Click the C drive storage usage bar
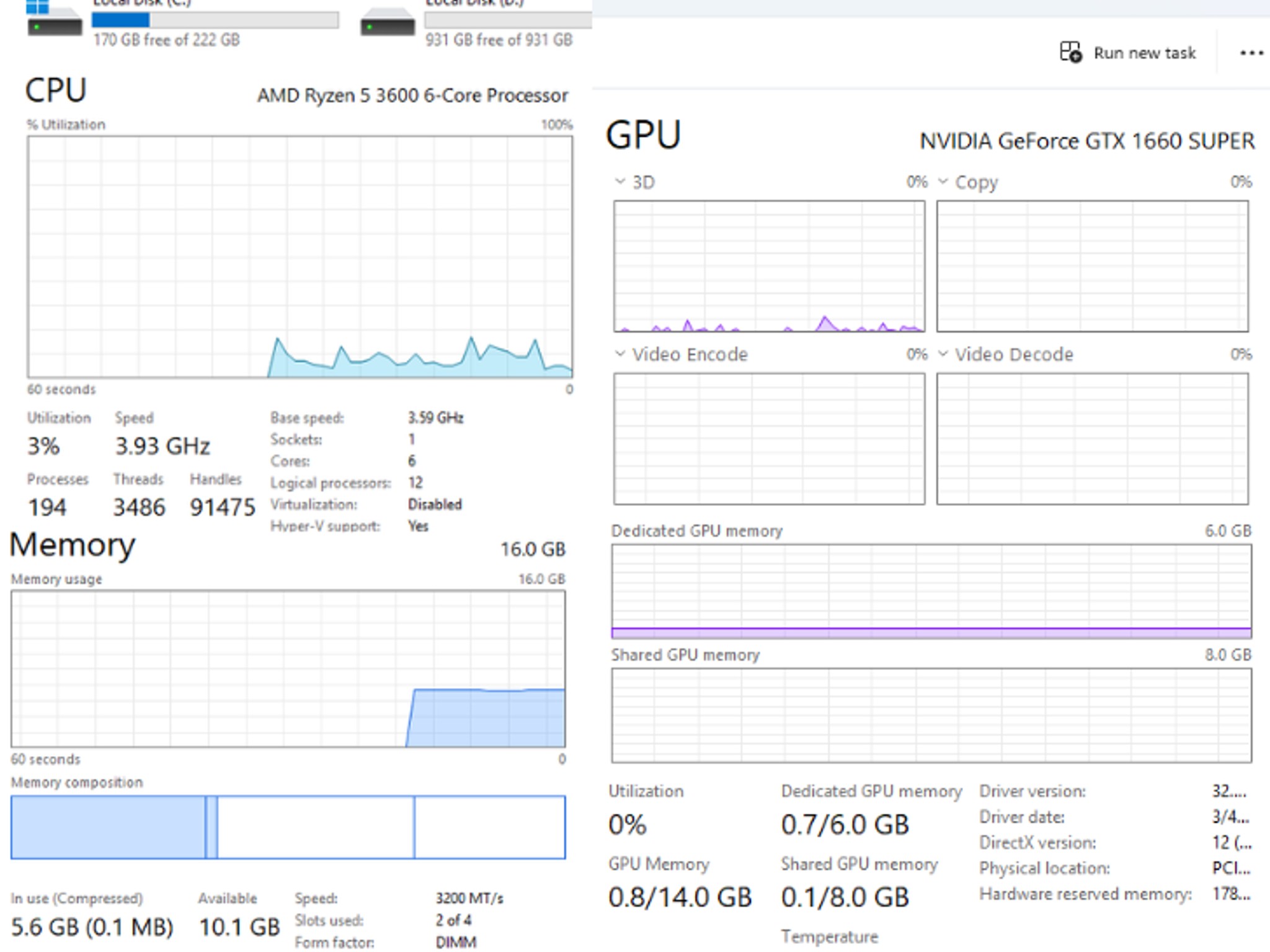The width and height of the screenshot is (1270, 952). click(x=215, y=20)
